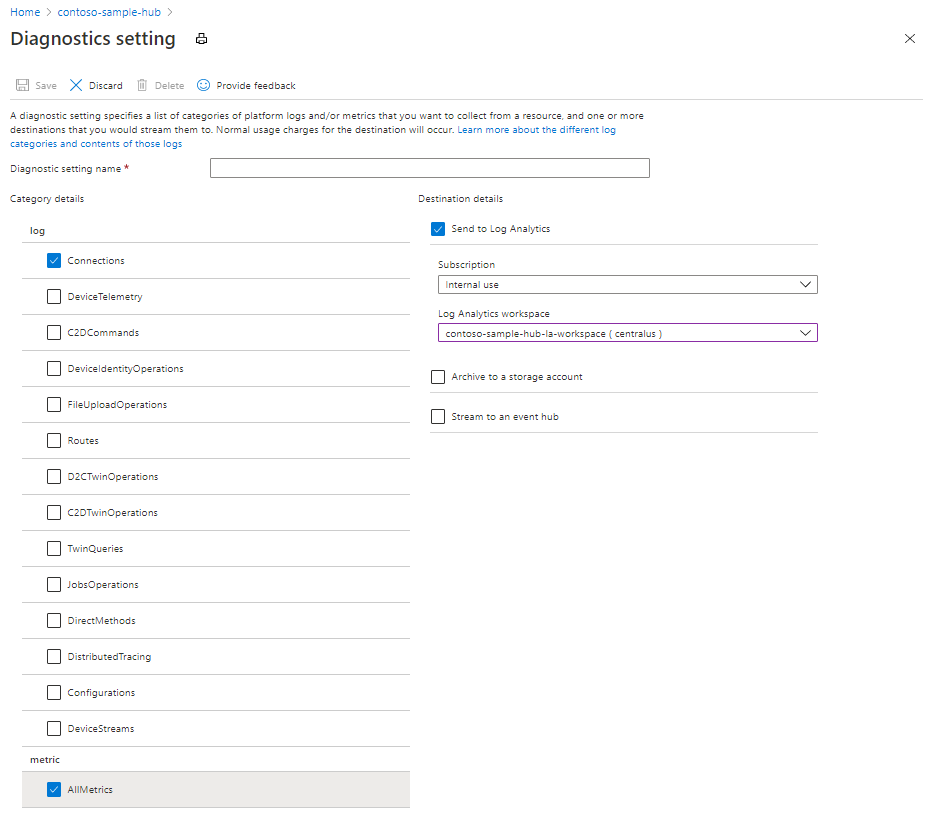Enable Stream to an event hub
Viewport: 932px width, 831px height.
click(438, 417)
